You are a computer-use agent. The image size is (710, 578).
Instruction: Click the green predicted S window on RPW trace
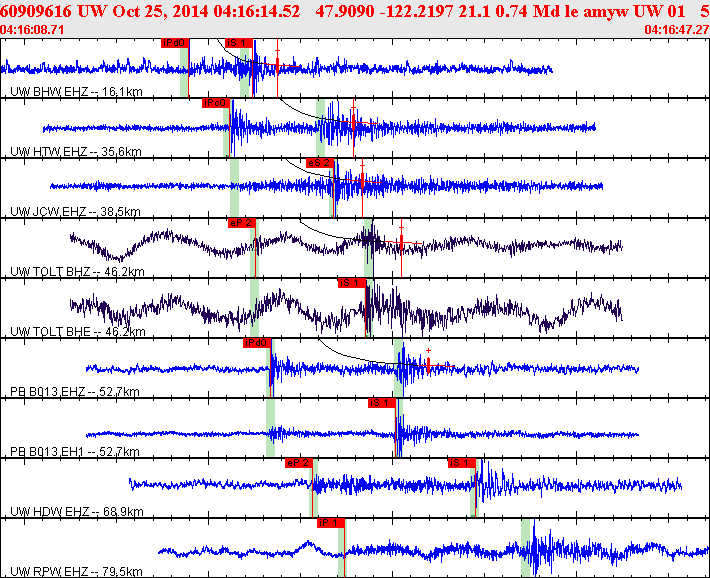[x=525, y=547]
